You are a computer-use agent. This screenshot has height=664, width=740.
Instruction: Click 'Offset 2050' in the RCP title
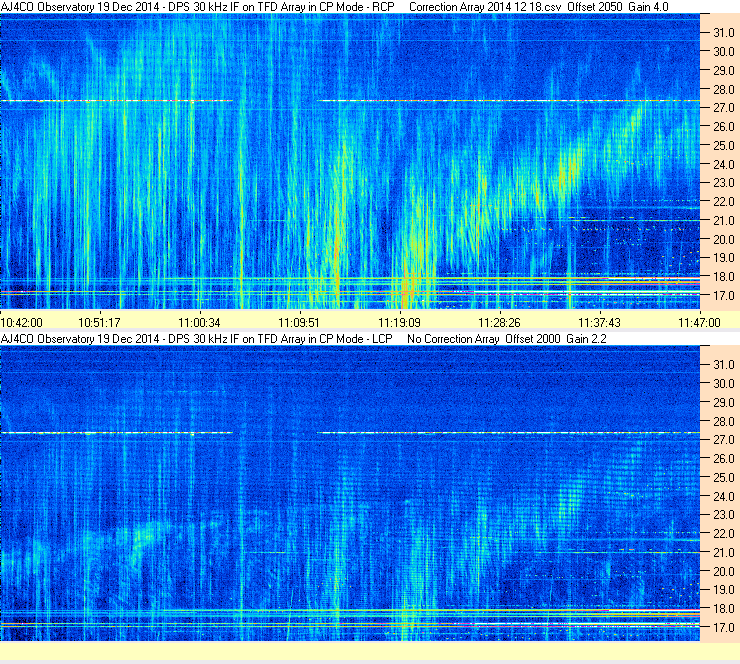pyautogui.click(x=595, y=7)
